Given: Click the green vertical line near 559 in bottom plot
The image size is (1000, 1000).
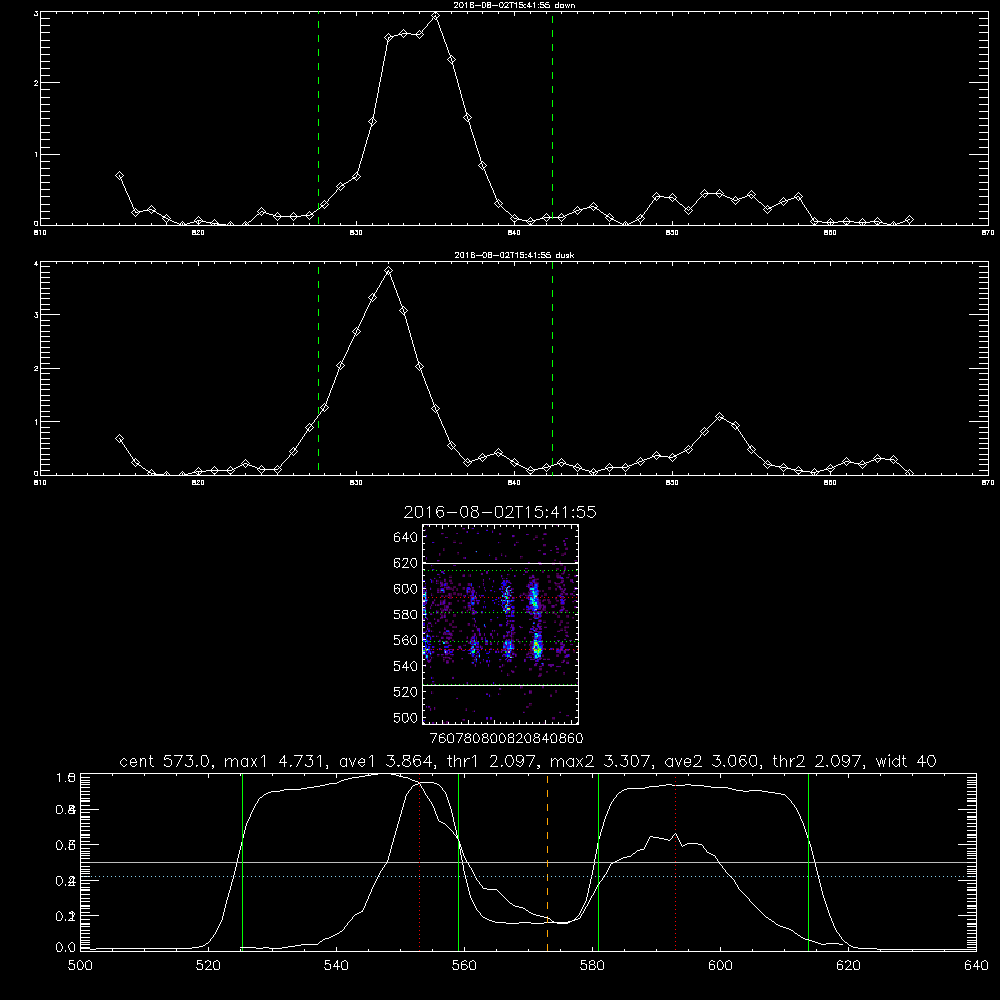Looking at the screenshot, I should click(x=459, y=861).
